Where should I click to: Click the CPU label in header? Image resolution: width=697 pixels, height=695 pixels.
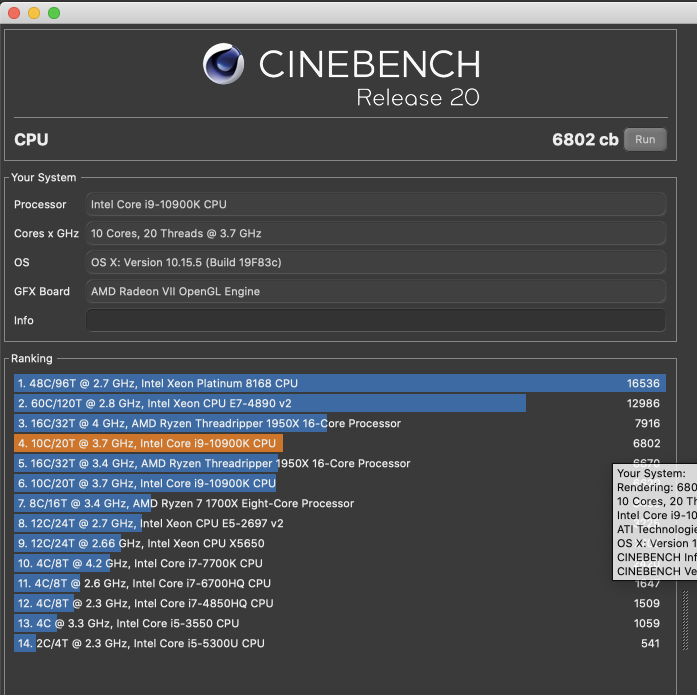click(31, 140)
